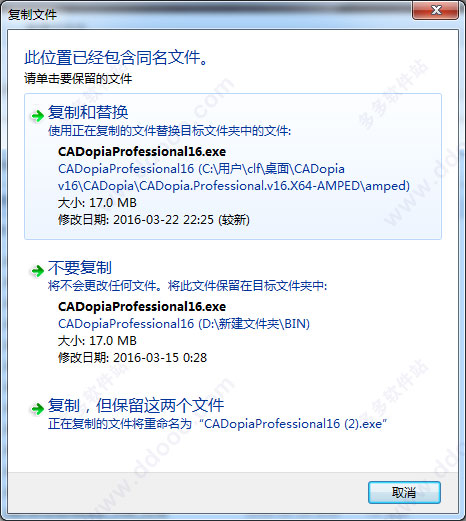
Task: Click the source path containing X64-AMPED\amped
Action: (234, 177)
